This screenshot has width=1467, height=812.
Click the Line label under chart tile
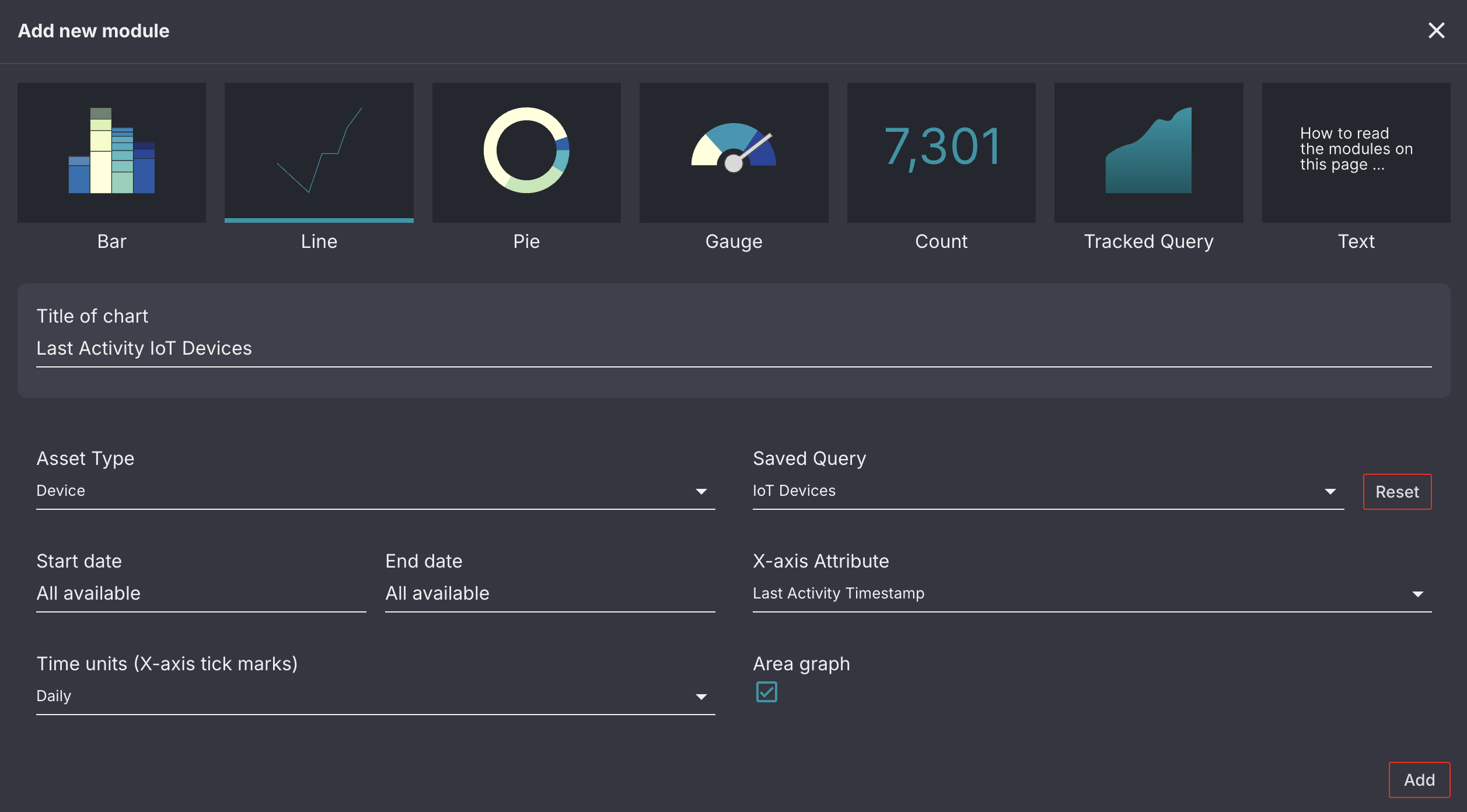pos(319,242)
